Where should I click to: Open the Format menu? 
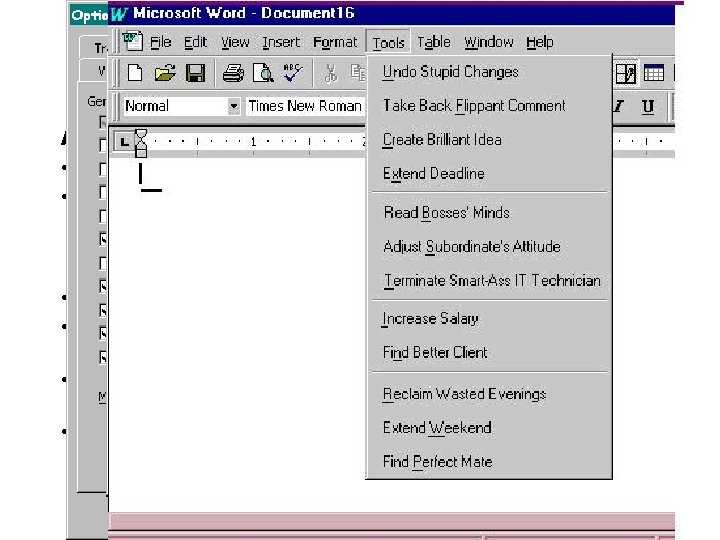pos(335,42)
